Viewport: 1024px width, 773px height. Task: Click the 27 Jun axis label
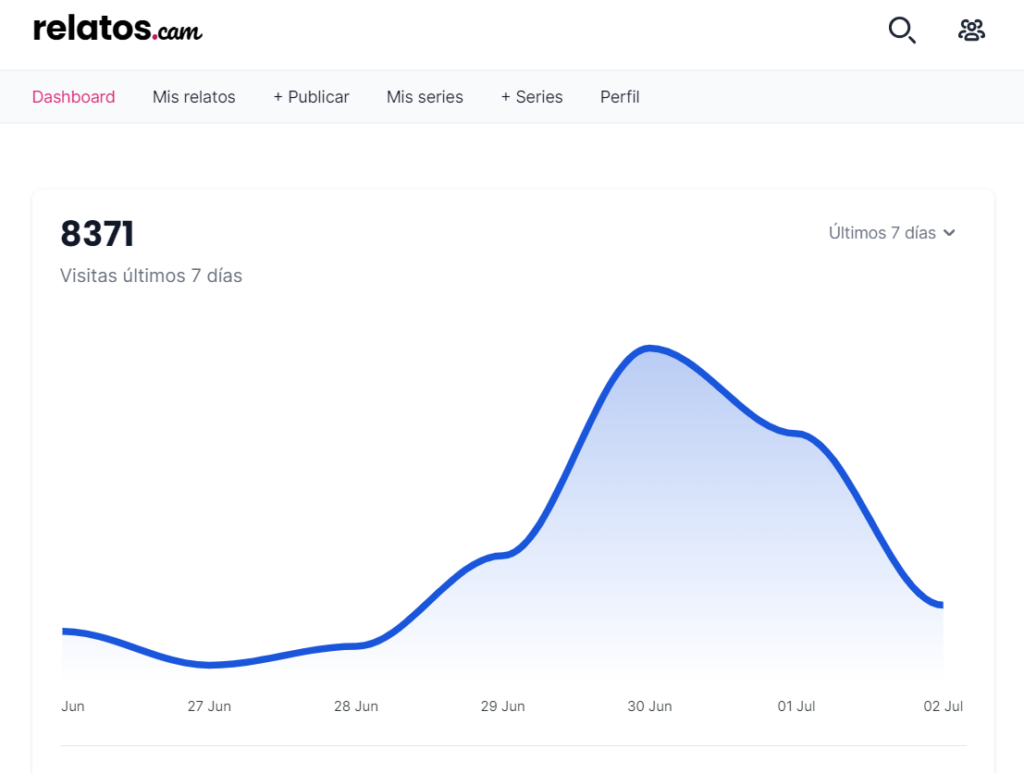[209, 706]
